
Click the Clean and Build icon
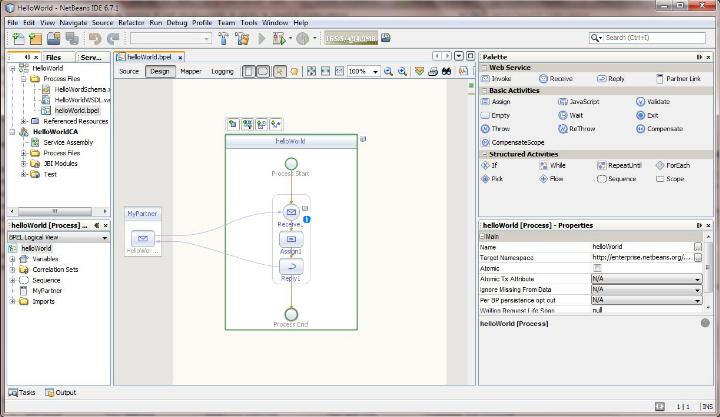pyautogui.click(x=242, y=39)
